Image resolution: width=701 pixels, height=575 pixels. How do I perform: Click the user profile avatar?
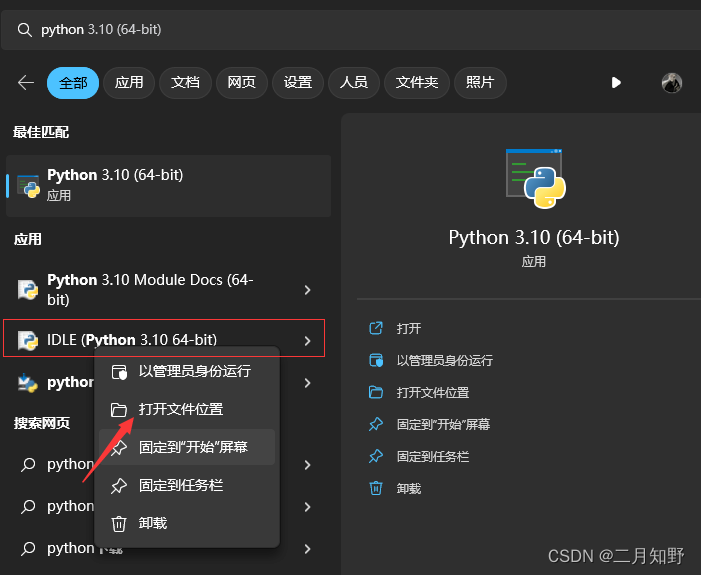[671, 83]
